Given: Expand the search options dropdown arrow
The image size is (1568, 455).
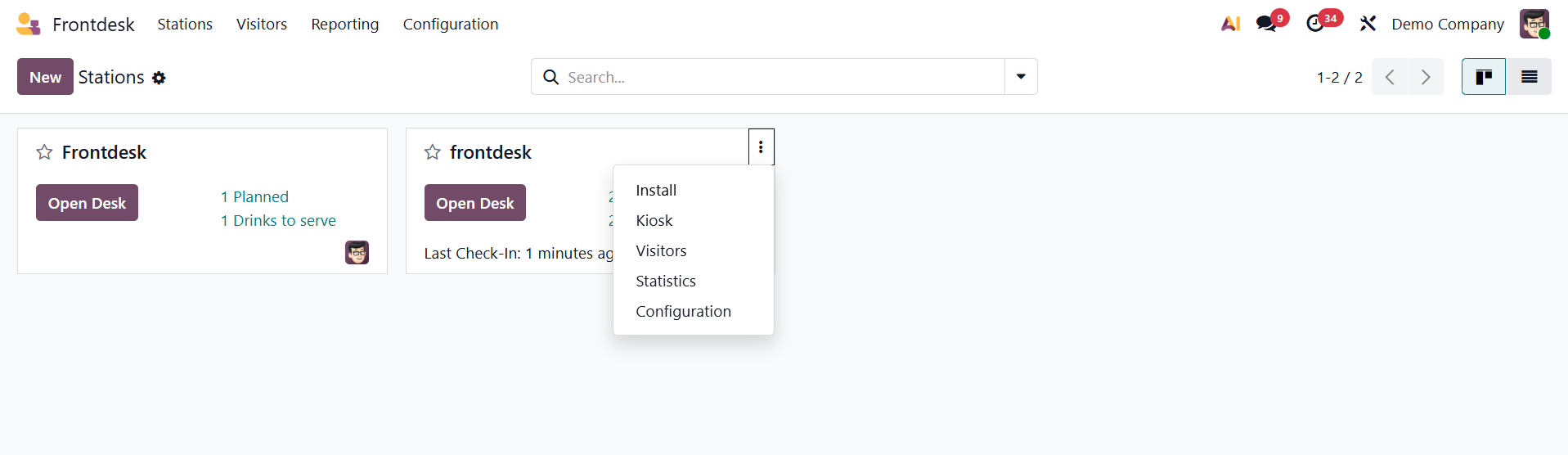Looking at the screenshot, I should pyautogui.click(x=1021, y=77).
